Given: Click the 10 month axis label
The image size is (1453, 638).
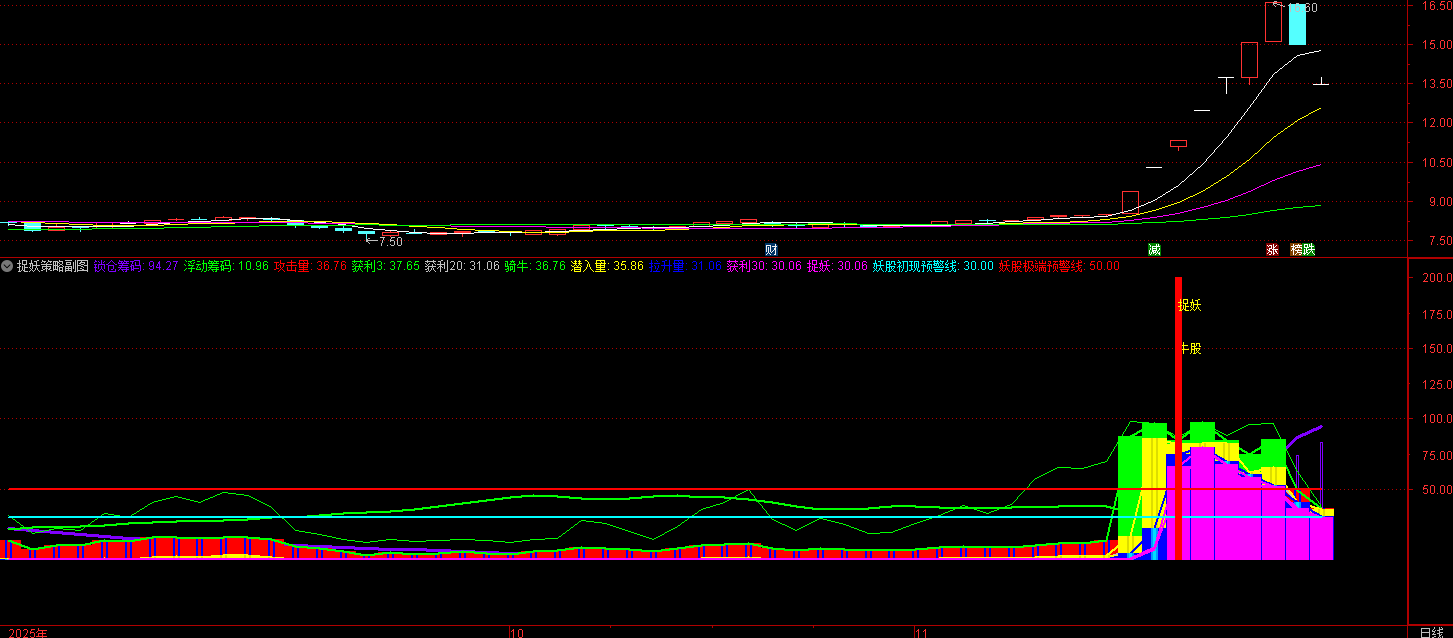Looking at the screenshot, I should point(517,632).
